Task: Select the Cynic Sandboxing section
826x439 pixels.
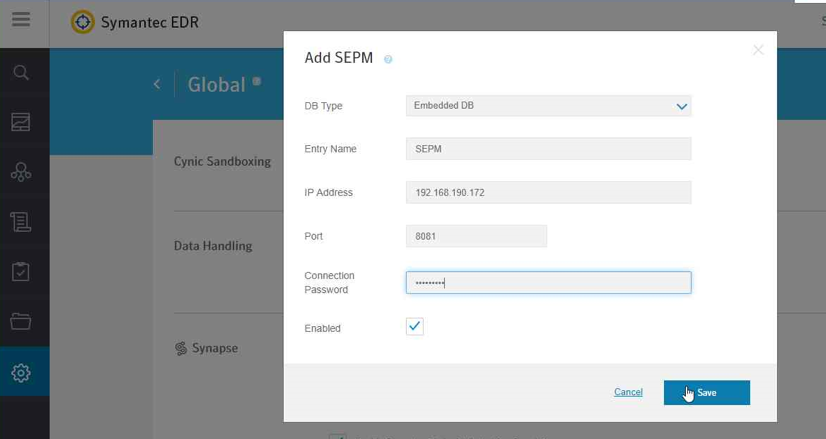Action: (x=222, y=162)
